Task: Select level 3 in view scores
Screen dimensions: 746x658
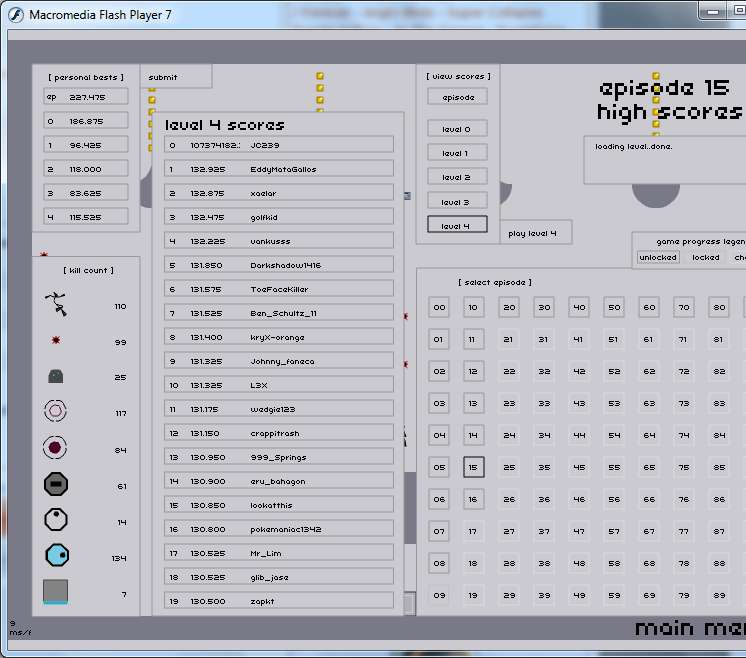Action: [457, 201]
